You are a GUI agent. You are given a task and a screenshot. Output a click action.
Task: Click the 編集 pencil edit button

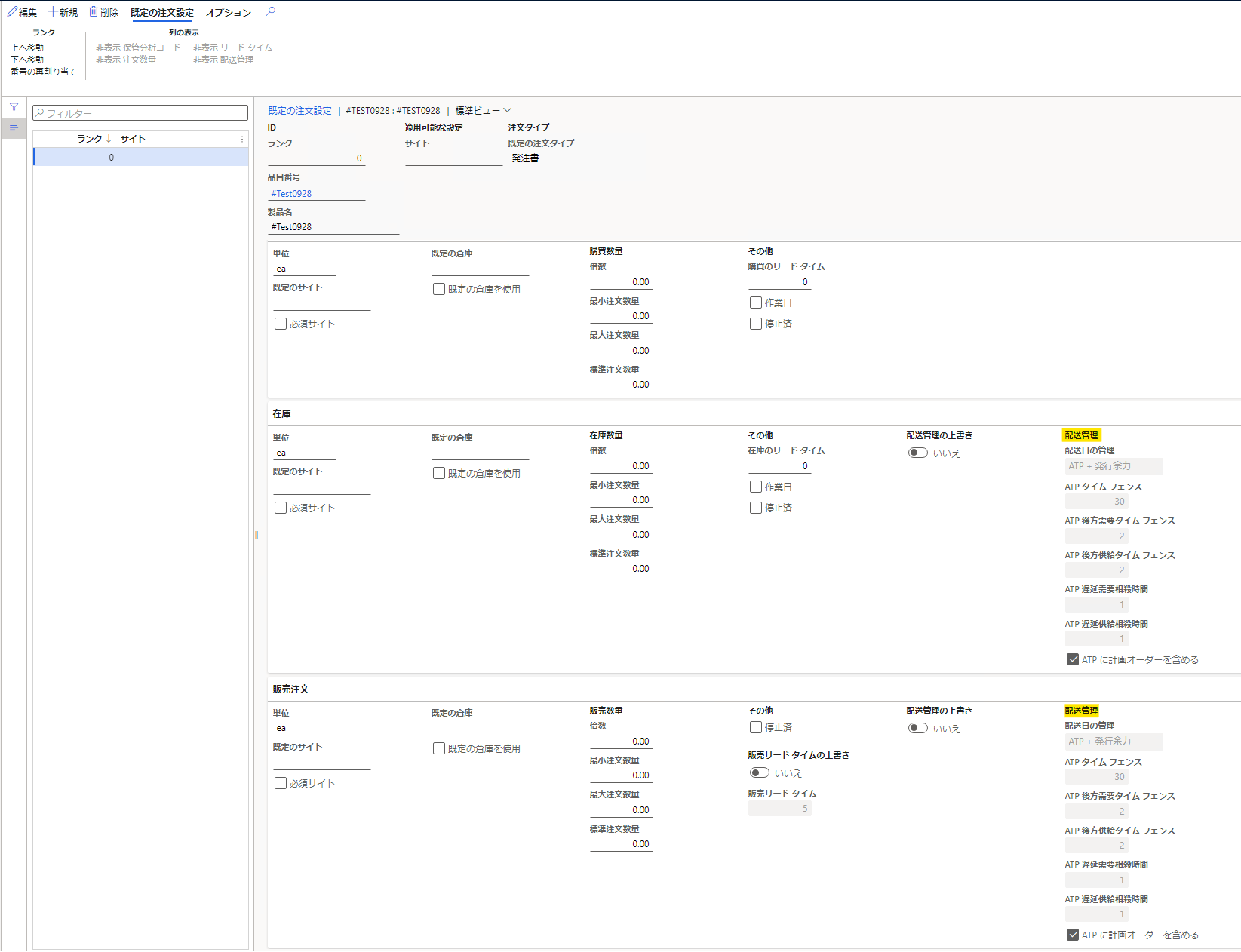point(22,12)
